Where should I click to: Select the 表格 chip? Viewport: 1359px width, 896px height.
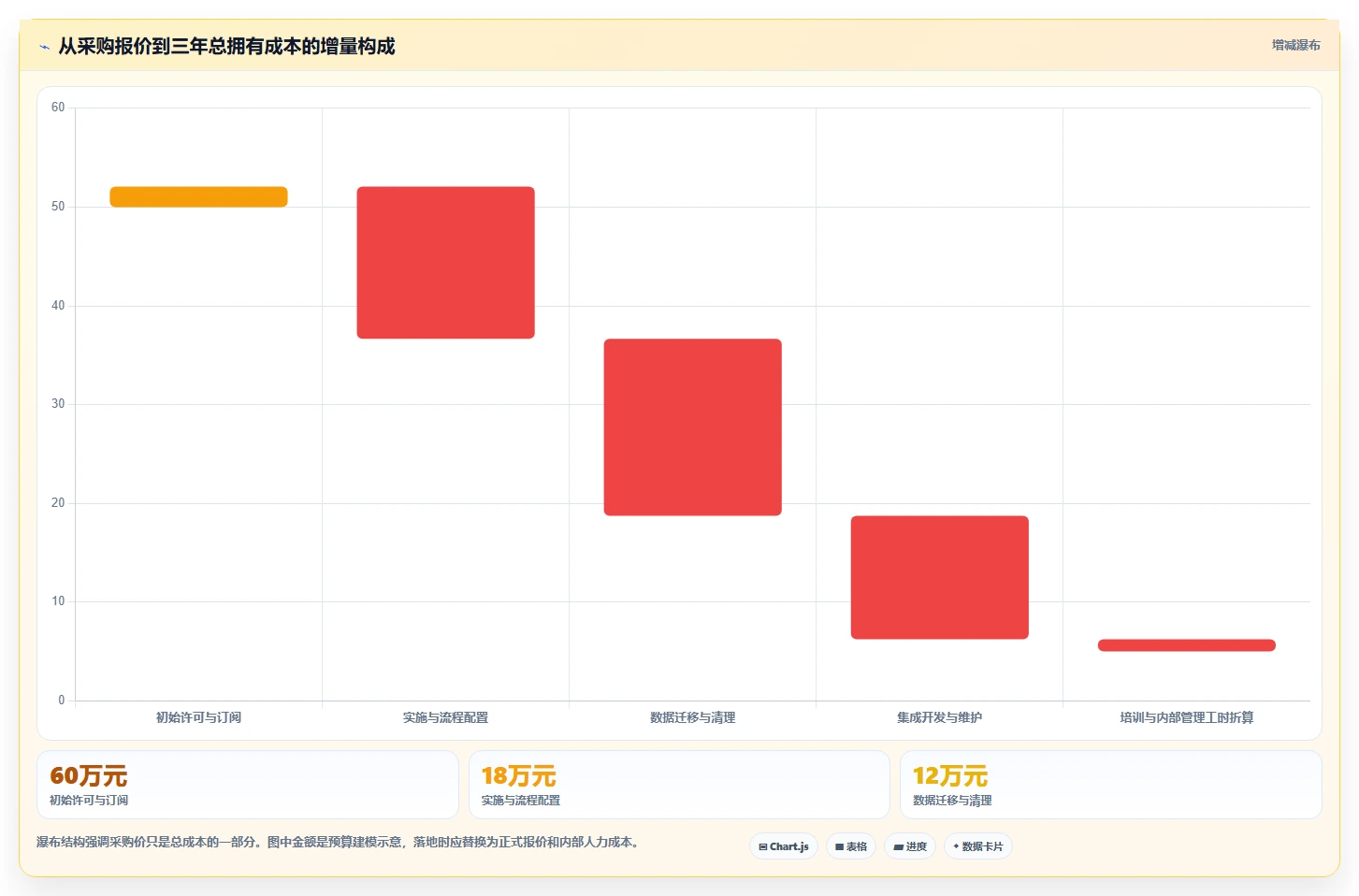(851, 846)
